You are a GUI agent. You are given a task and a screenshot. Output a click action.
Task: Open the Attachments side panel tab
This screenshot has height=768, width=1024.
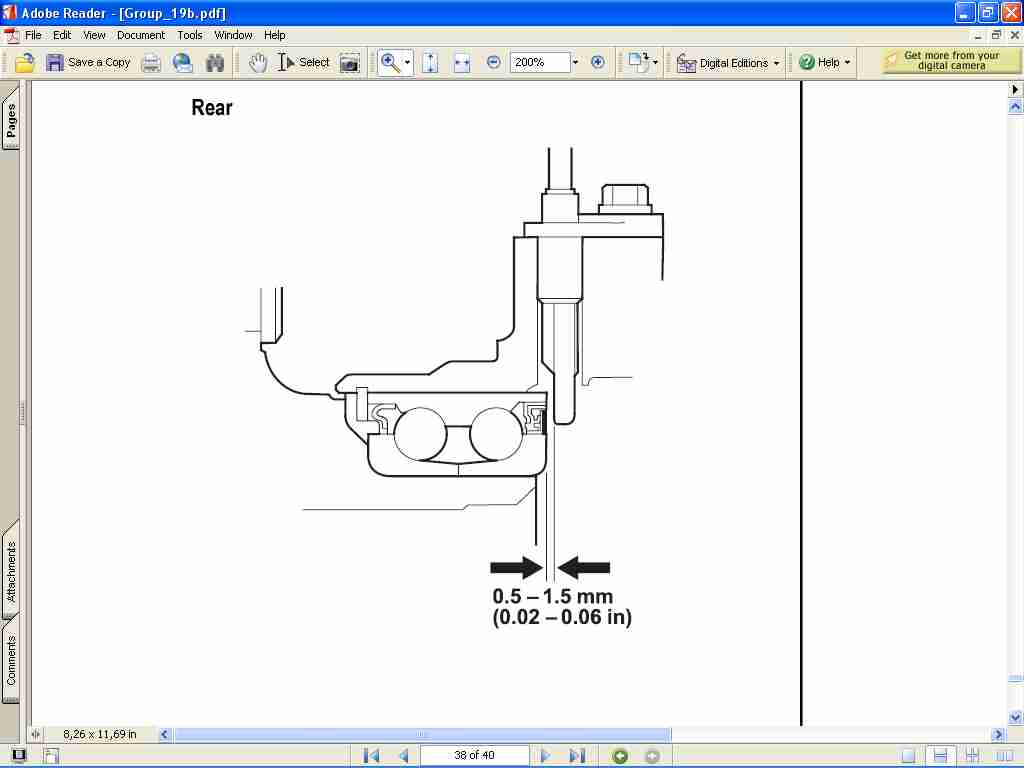pyautogui.click(x=11, y=569)
